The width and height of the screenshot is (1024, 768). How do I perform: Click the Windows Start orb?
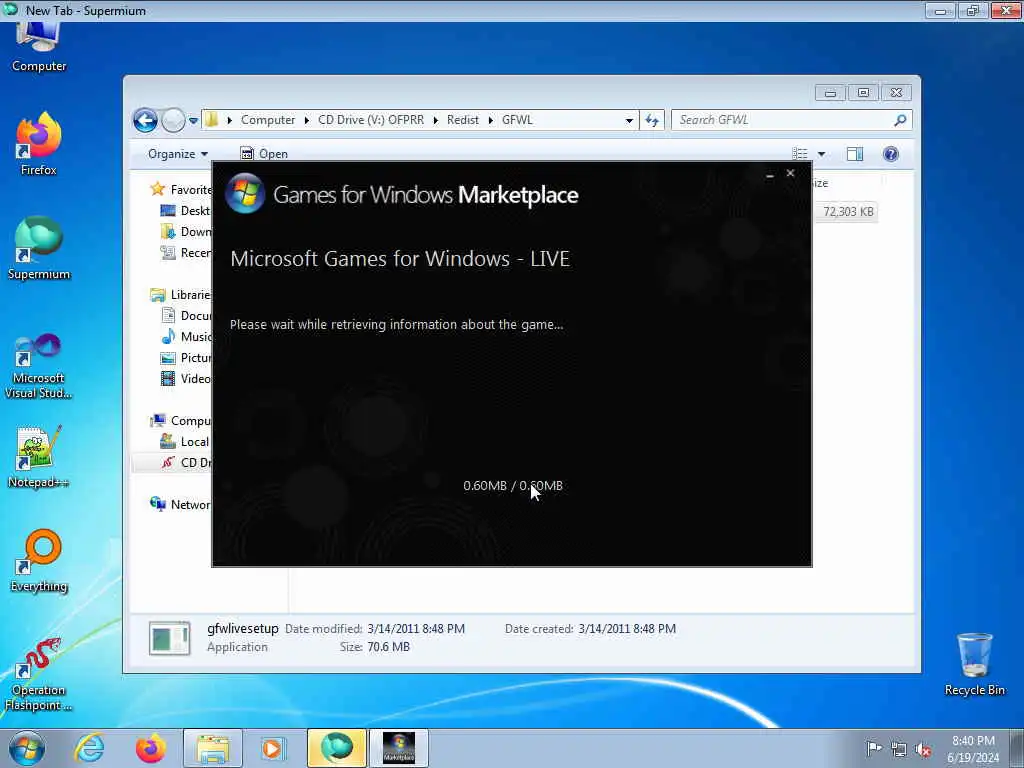pos(27,748)
